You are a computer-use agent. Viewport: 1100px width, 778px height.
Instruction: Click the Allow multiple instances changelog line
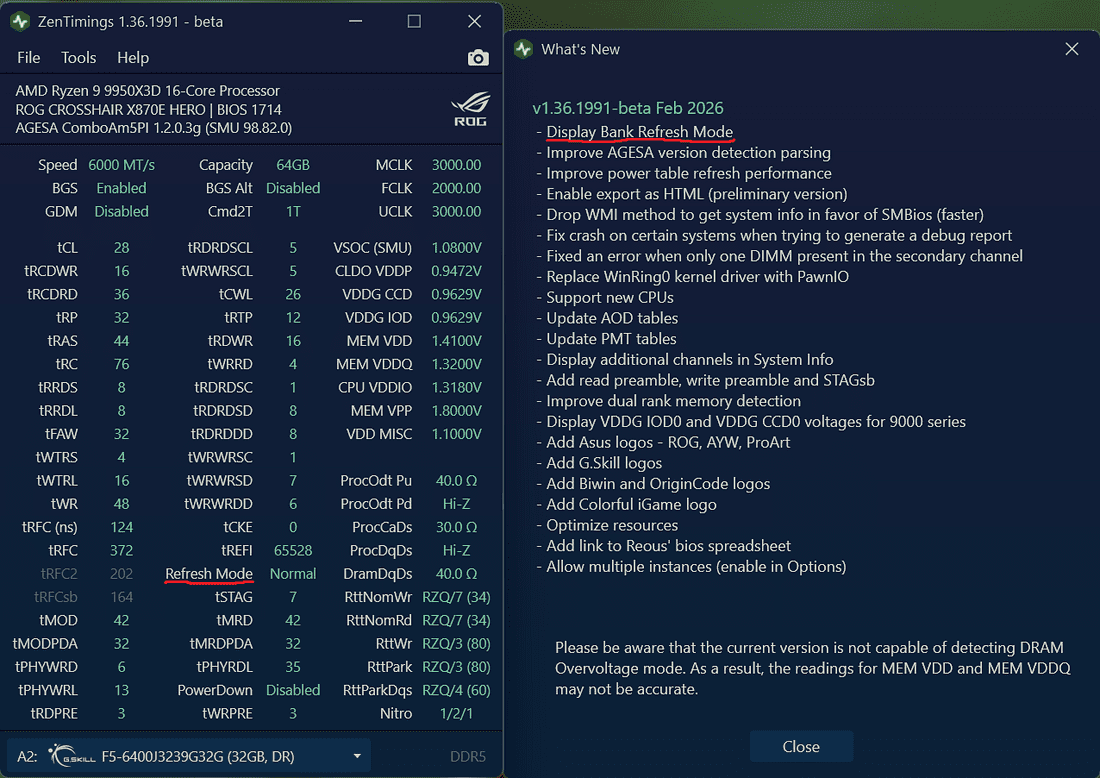tap(696, 566)
